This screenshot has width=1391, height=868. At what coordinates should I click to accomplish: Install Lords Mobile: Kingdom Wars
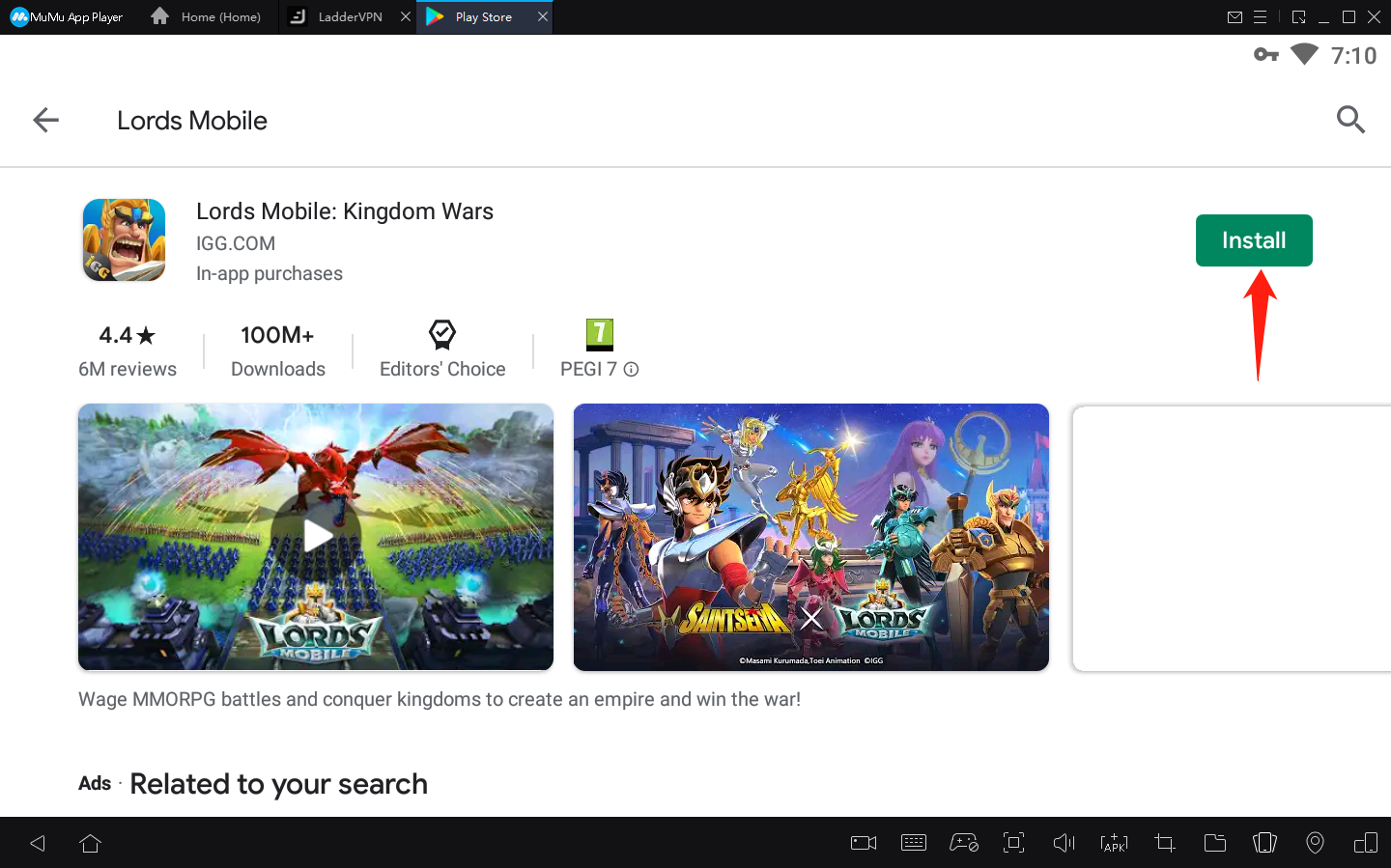click(x=1253, y=240)
